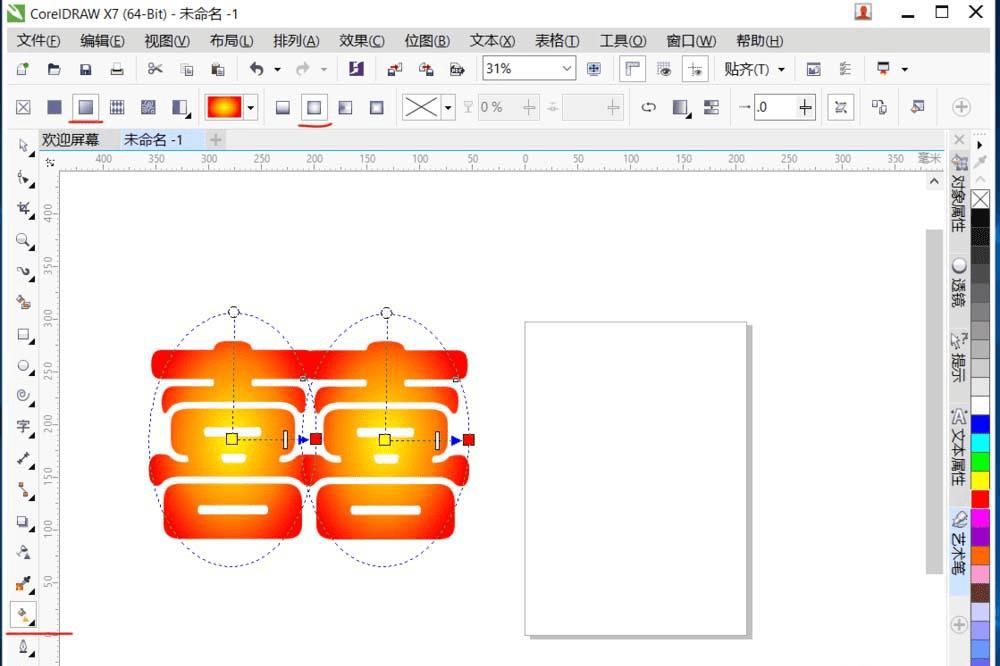The image size is (1000, 666).
Task: Select conical fountain fill type
Action: click(x=345, y=107)
